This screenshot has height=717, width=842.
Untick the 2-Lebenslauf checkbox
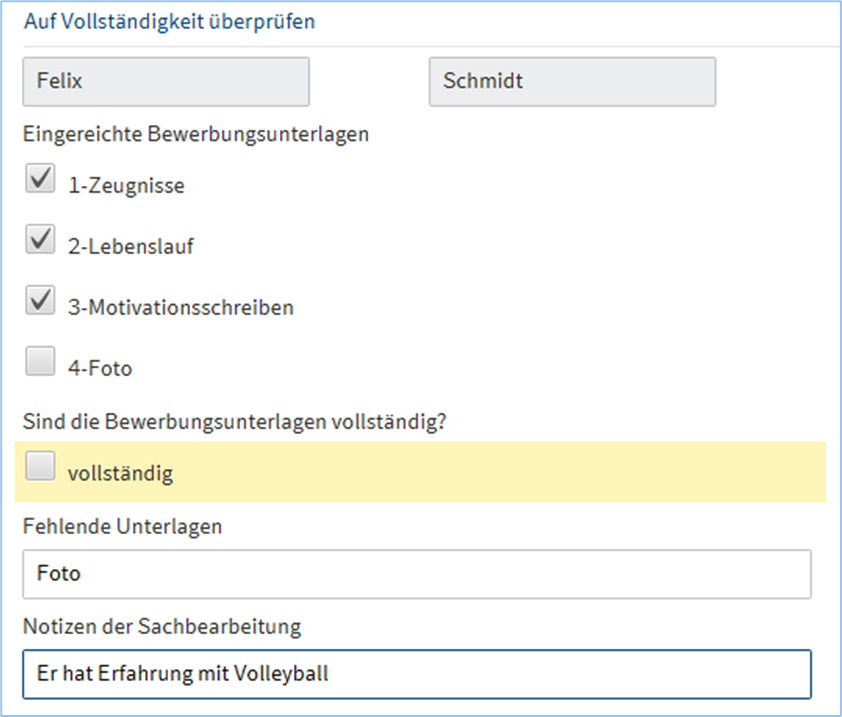[40, 241]
